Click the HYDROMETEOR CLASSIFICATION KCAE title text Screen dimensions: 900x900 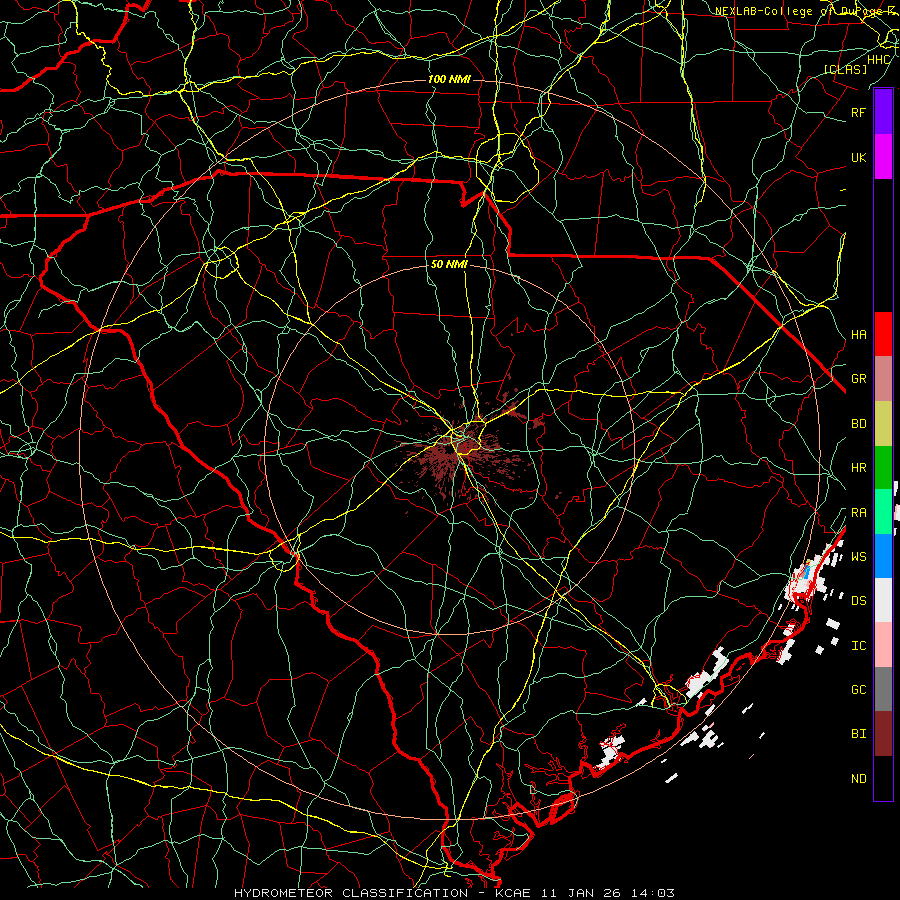click(x=454, y=893)
